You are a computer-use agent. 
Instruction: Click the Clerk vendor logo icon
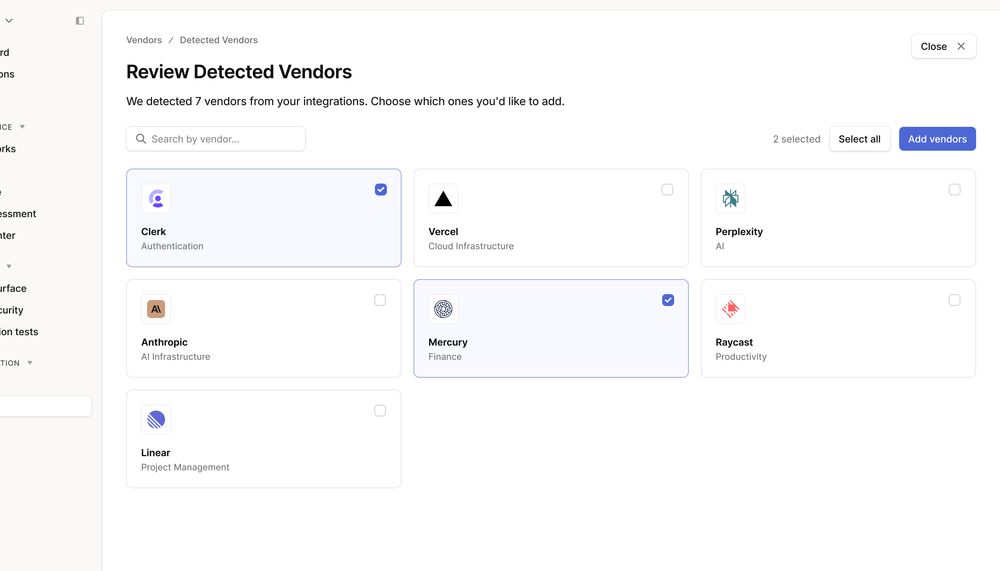click(x=156, y=198)
